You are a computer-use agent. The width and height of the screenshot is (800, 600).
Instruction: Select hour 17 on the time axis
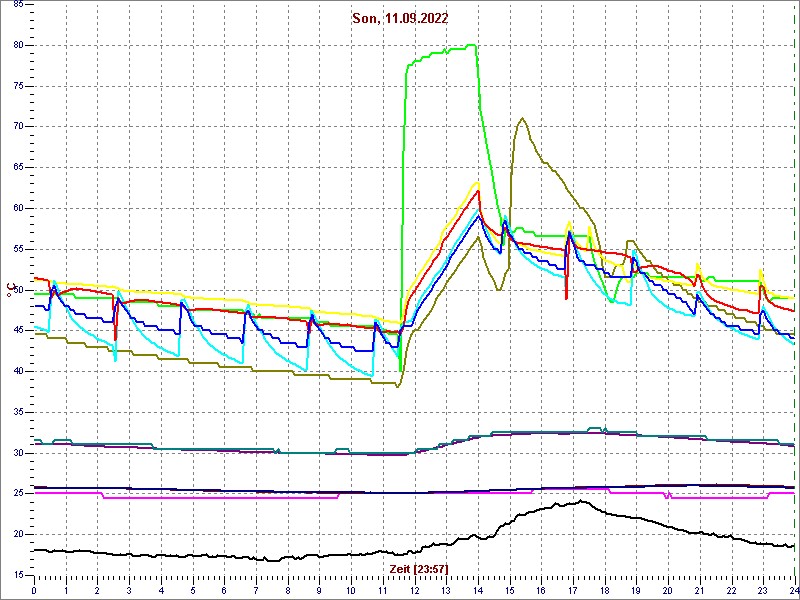point(573,591)
